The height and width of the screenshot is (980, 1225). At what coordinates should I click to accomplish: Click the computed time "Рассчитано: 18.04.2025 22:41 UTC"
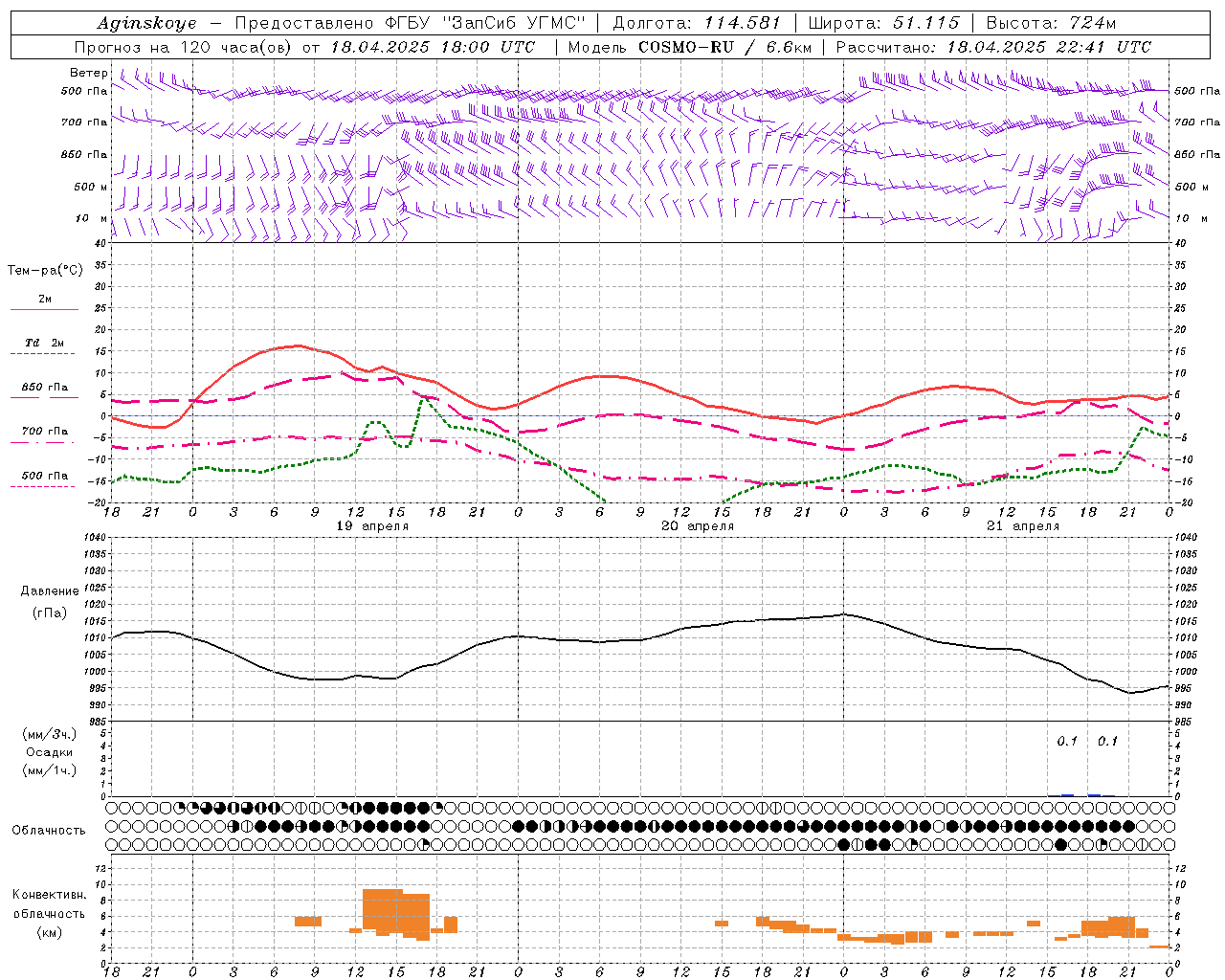tap(993, 47)
